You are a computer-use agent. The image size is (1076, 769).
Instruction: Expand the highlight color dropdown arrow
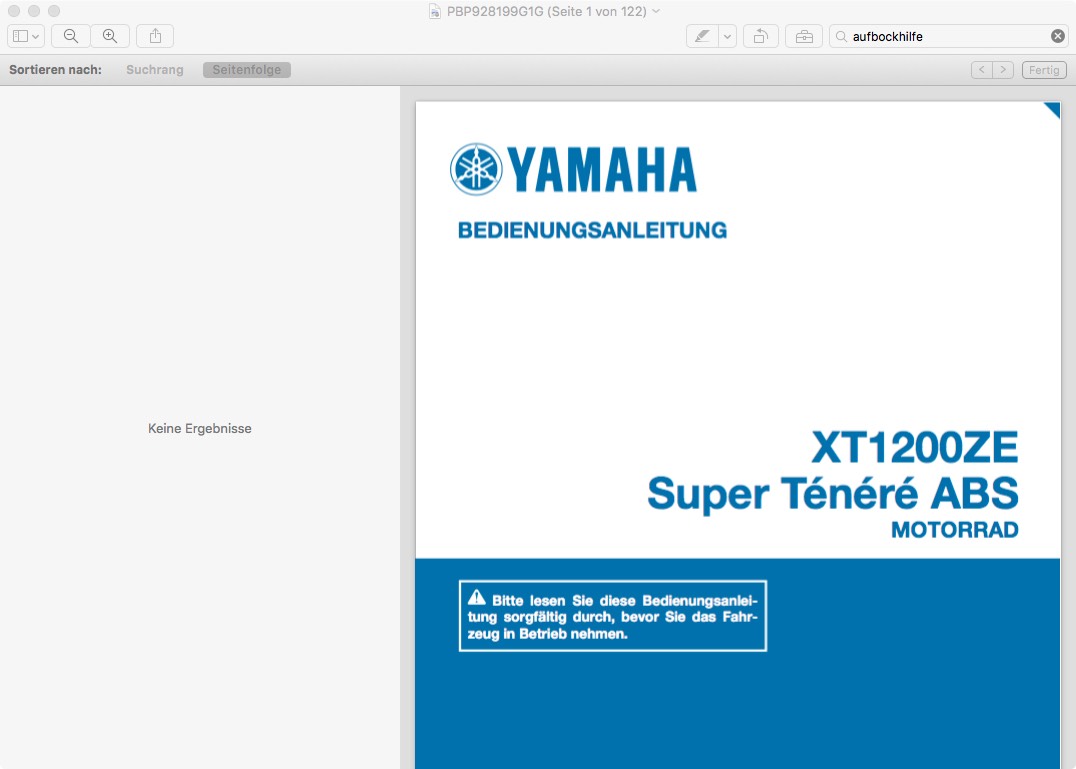727,36
